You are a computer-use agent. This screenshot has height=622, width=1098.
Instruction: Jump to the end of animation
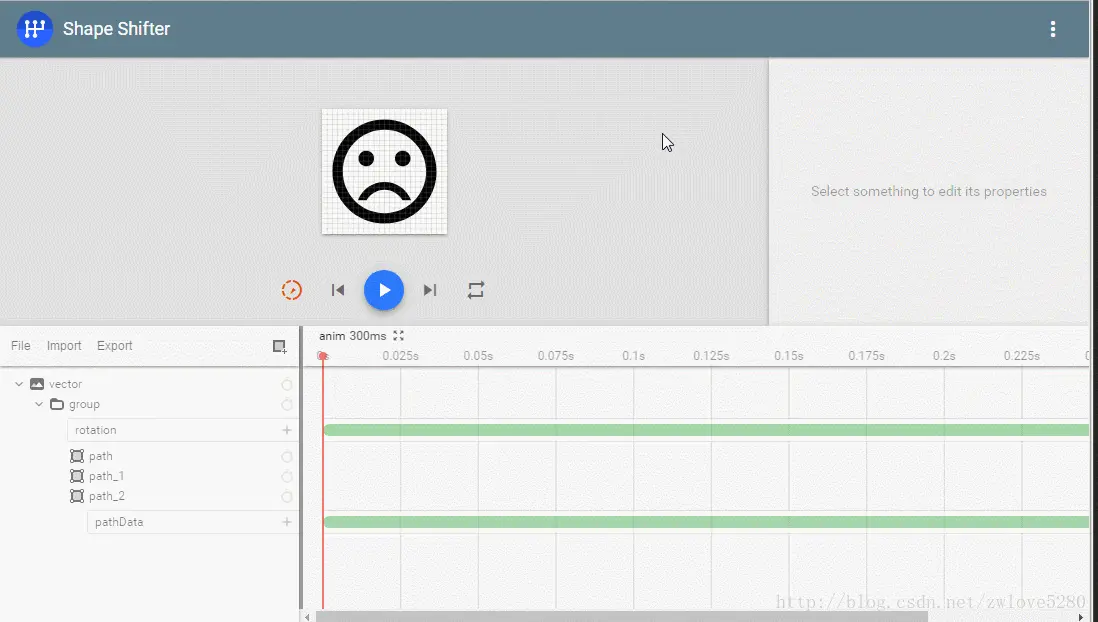(430, 290)
